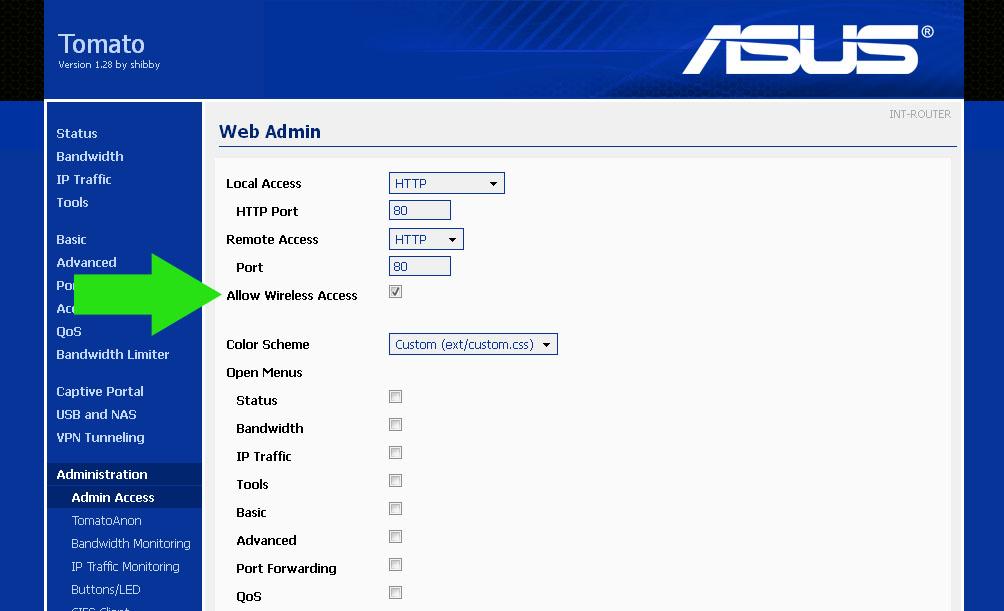Open USB and NAS menu

pyautogui.click(x=96, y=414)
